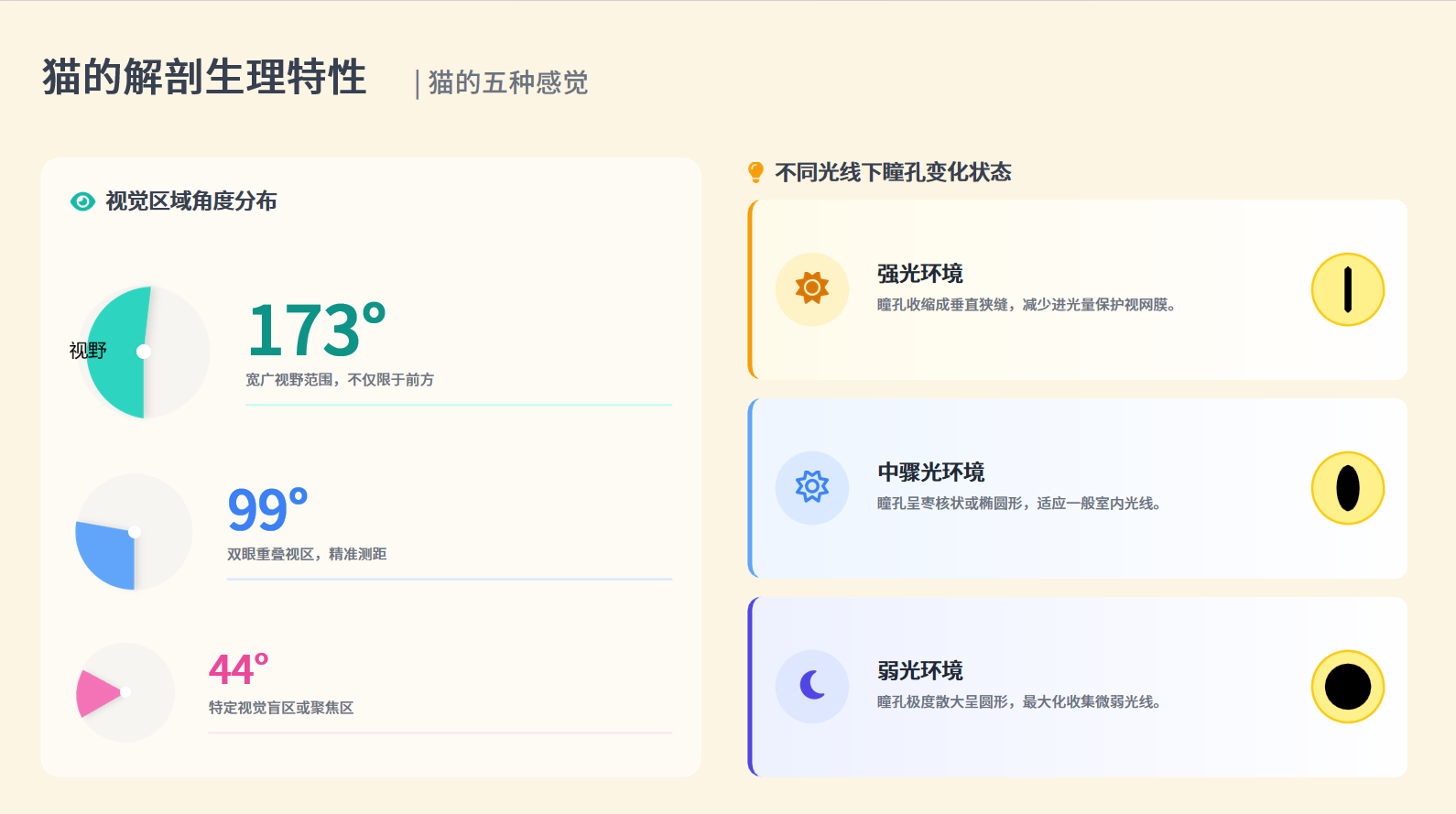Select the blue 99° binocular pie chart

[134, 532]
